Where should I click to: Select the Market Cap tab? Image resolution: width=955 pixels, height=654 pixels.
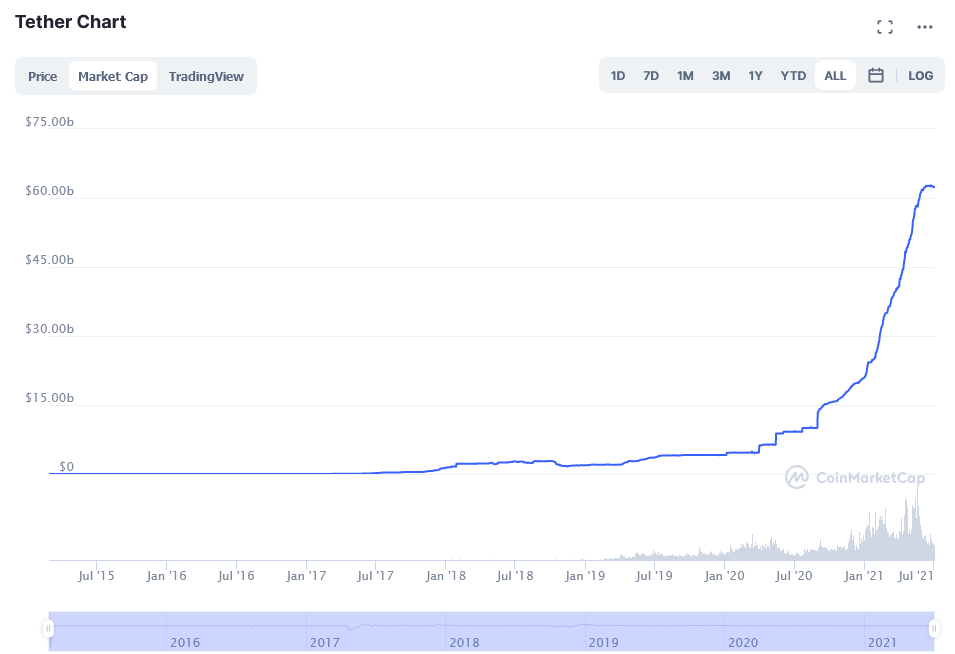click(113, 76)
